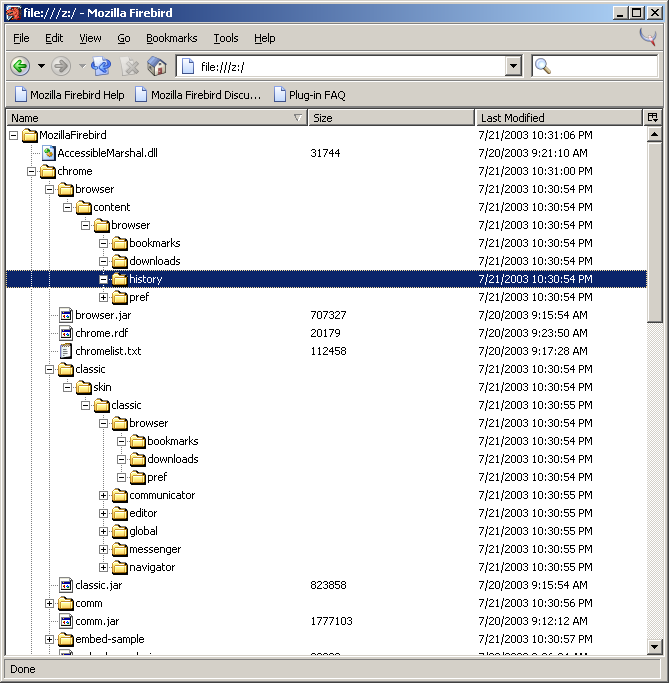Screen dimensions: 669x683
Task: Click the Reload page icon
Action: point(100,66)
